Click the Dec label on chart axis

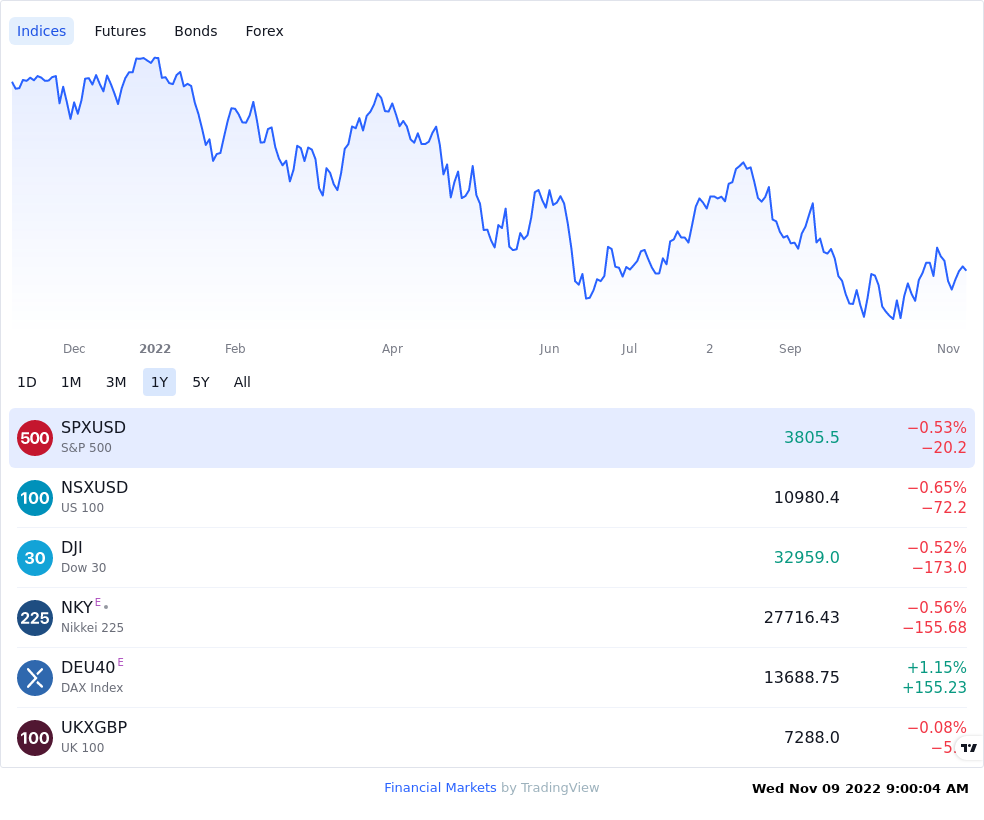74,349
